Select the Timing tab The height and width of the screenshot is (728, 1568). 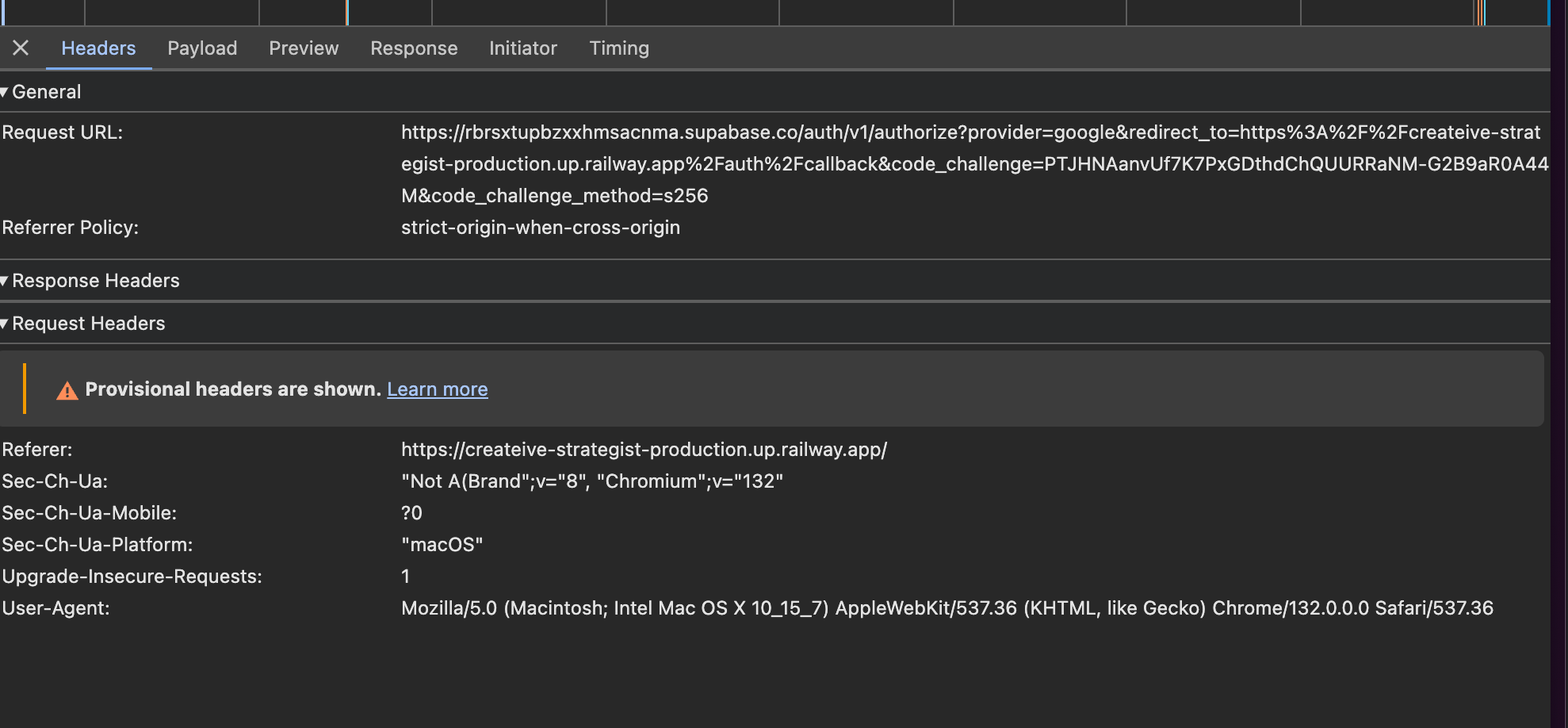tap(619, 48)
